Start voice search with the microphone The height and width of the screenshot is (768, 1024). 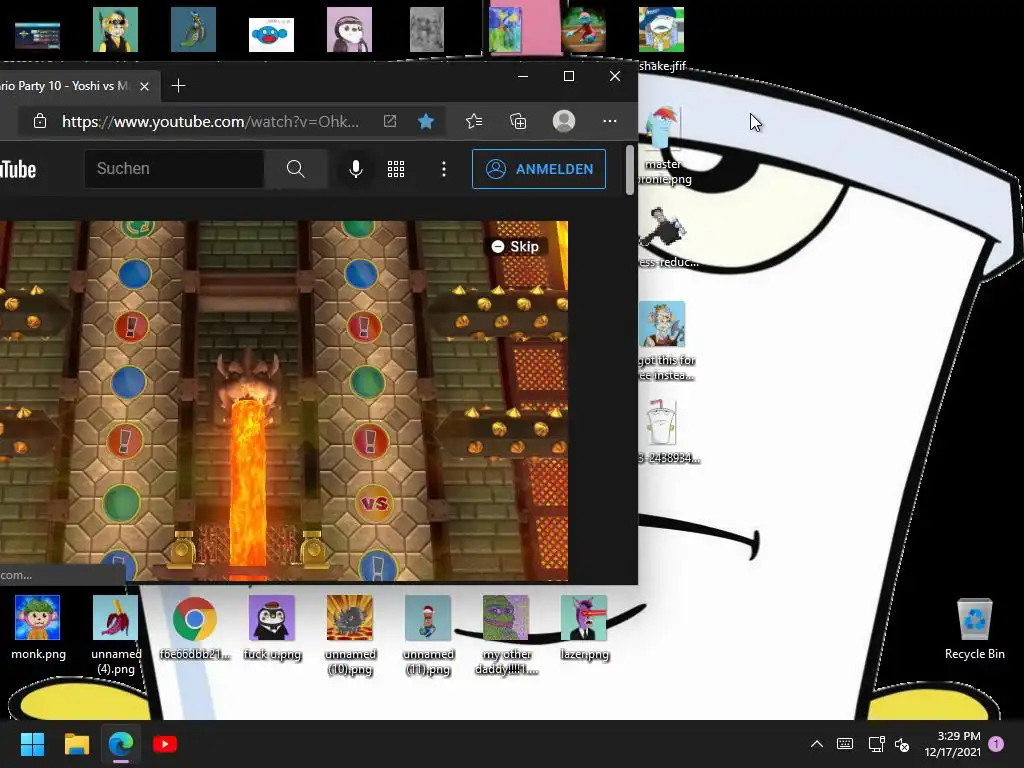355,169
